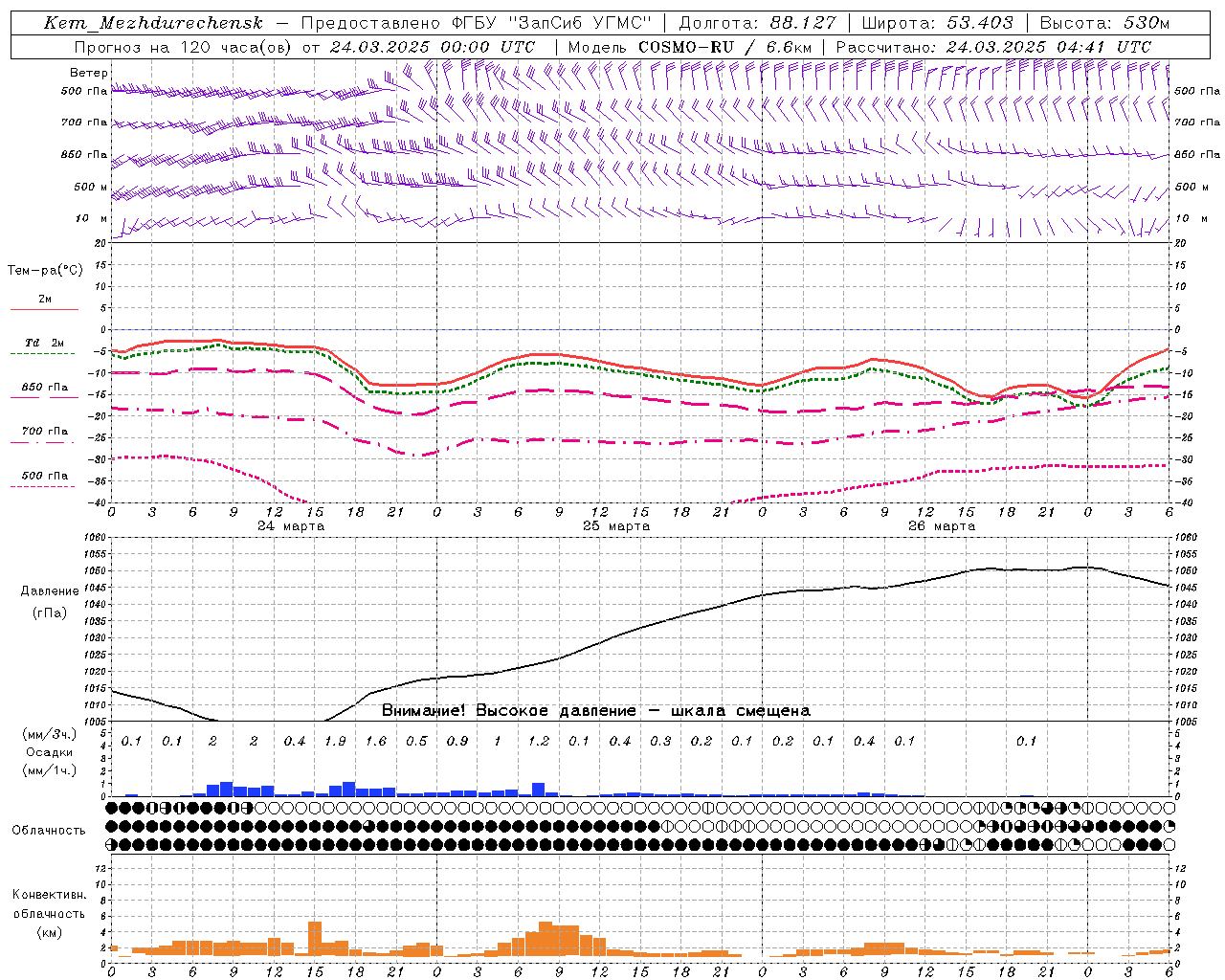Click the 700 гПа temperature legend entry
The height and width of the screenshot is (980, 1225).
coord(45,431)
